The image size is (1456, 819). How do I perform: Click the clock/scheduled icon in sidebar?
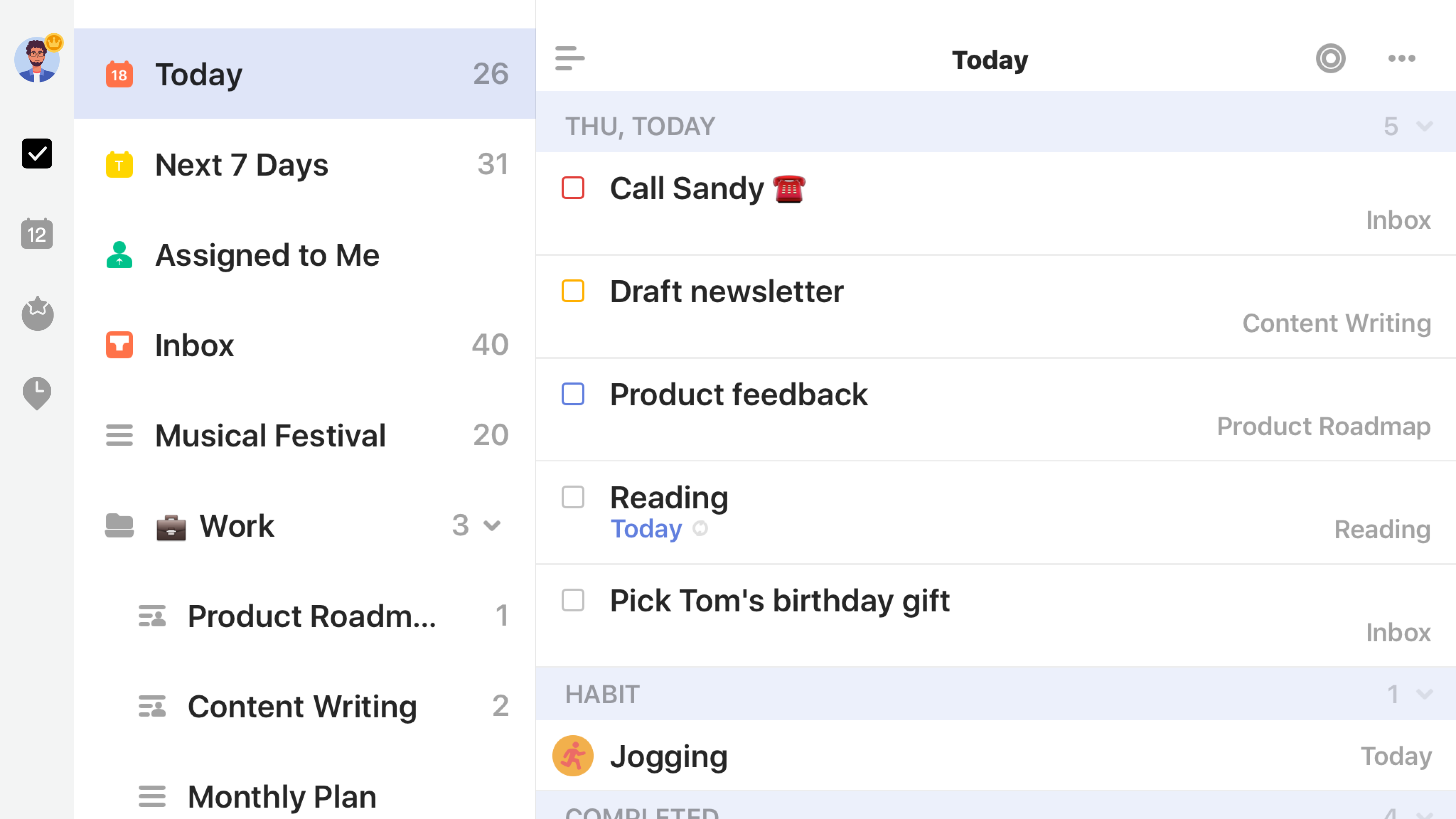[37, 392]
